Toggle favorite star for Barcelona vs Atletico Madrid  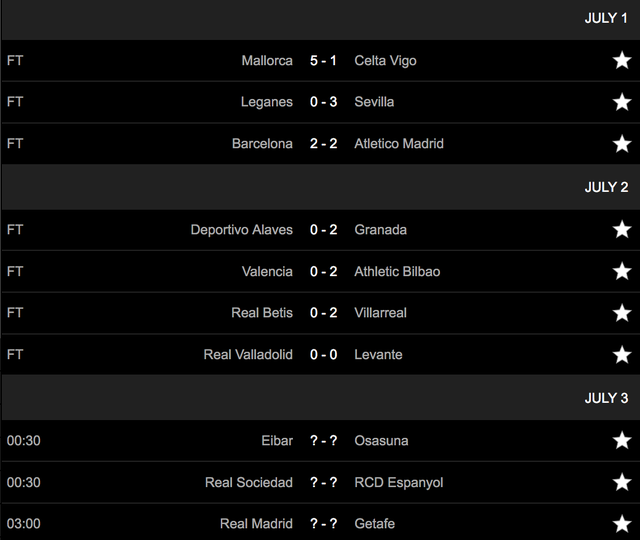tap(622, 144)
